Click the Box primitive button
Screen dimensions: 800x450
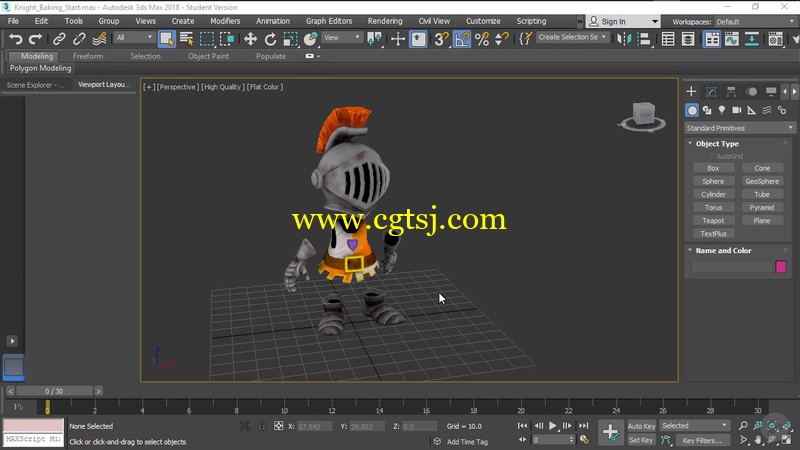pos(713,168)
